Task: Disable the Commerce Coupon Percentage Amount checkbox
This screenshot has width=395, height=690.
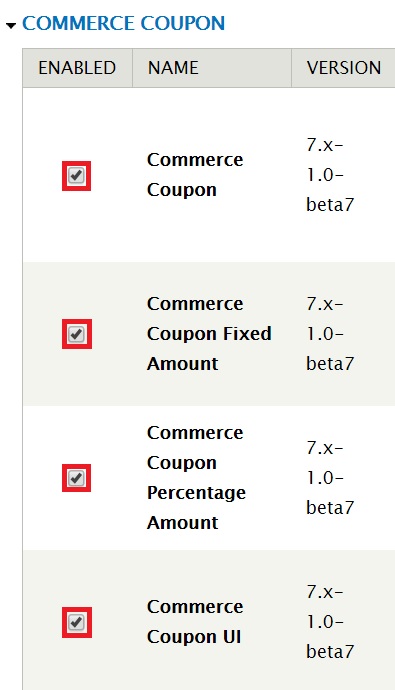Action: click(x=77, y=478)
